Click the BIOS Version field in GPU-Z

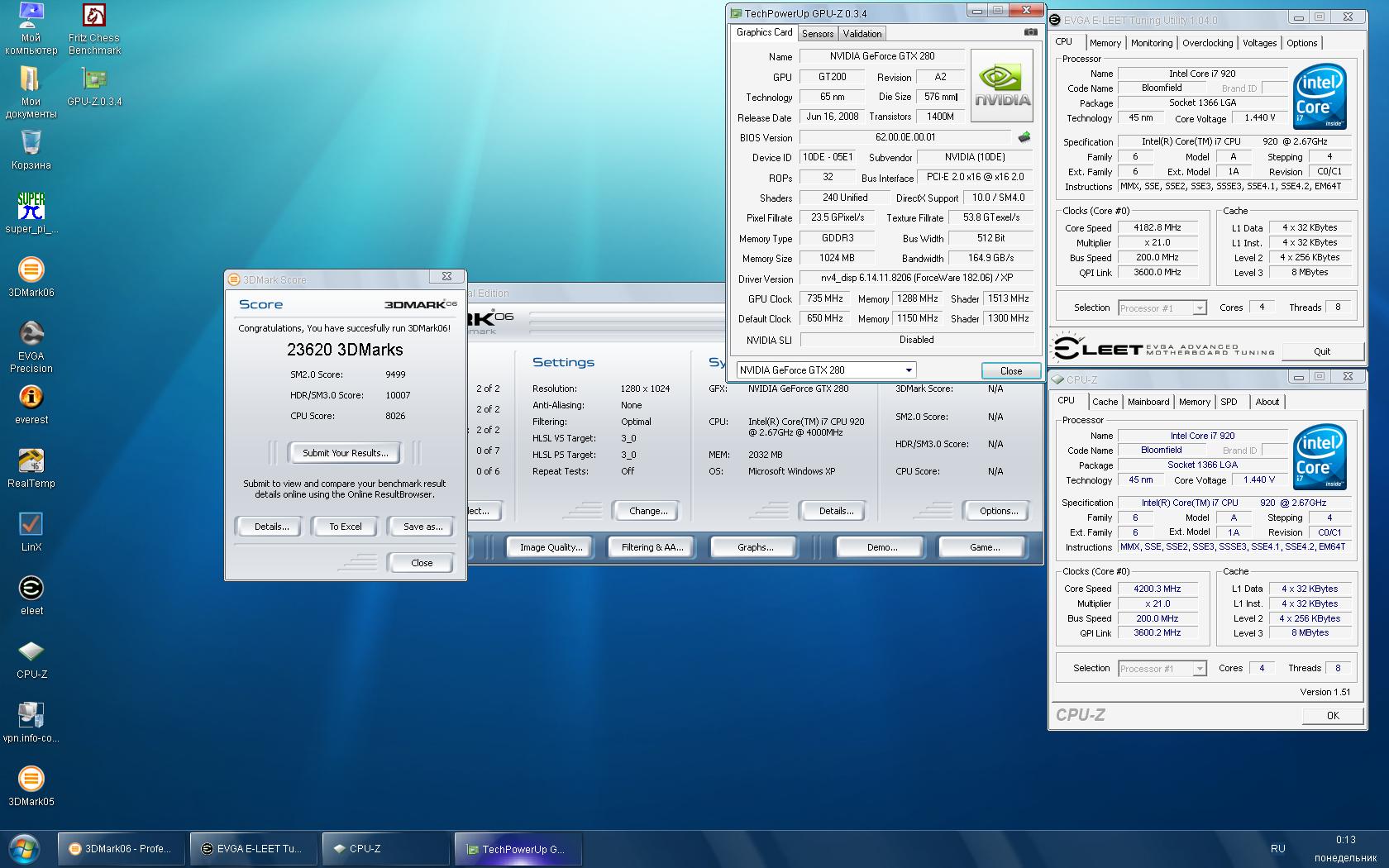(x=905, y=137)
